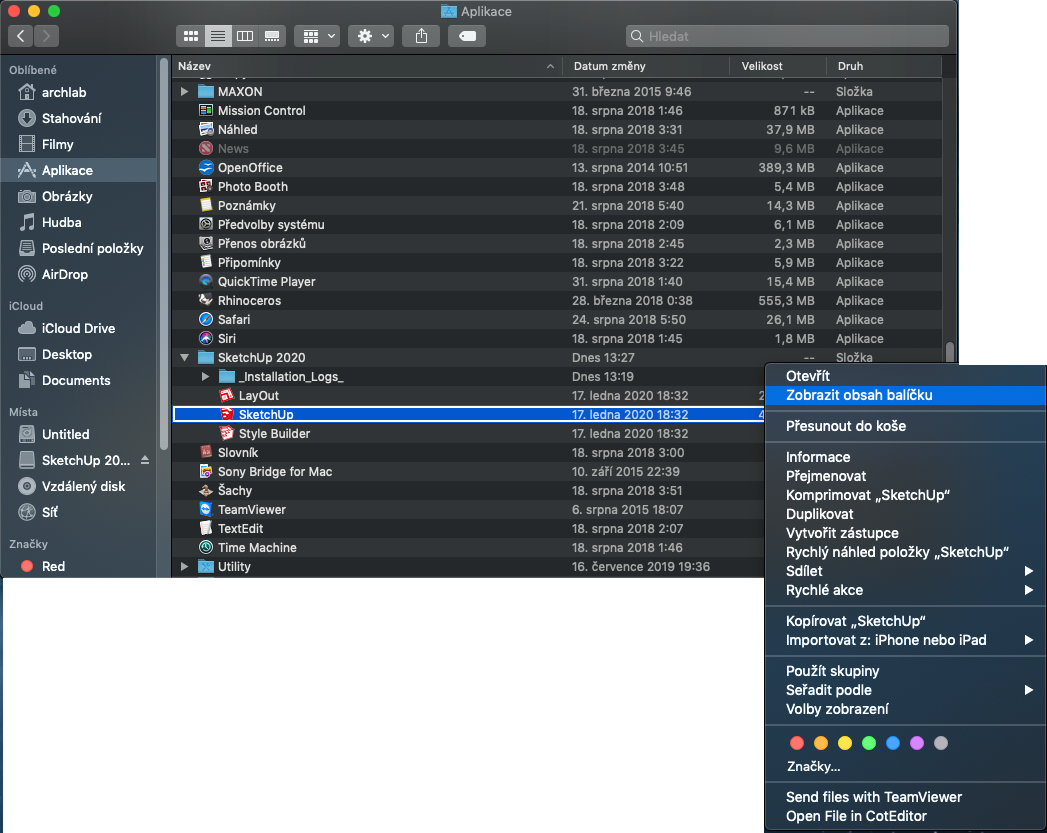Open AirDrop in the sidebar

(x=79, y=274)
